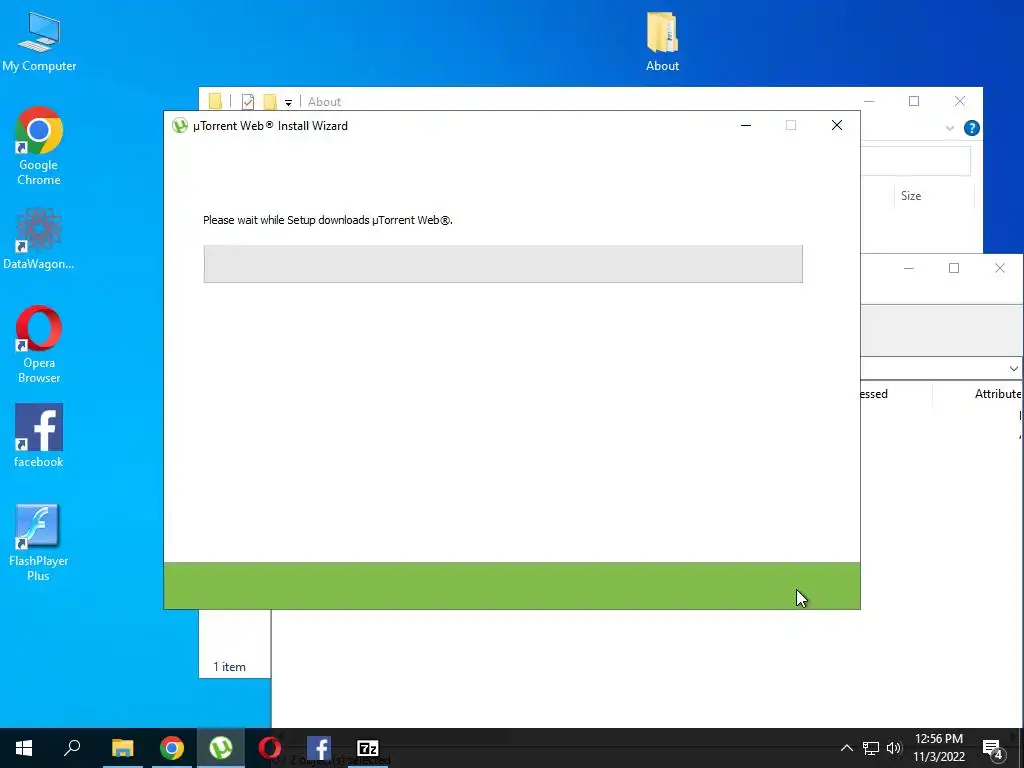Expand the ribbon chevron in About window
This screenshot has width=1024, height=768.
click(950, 128)
